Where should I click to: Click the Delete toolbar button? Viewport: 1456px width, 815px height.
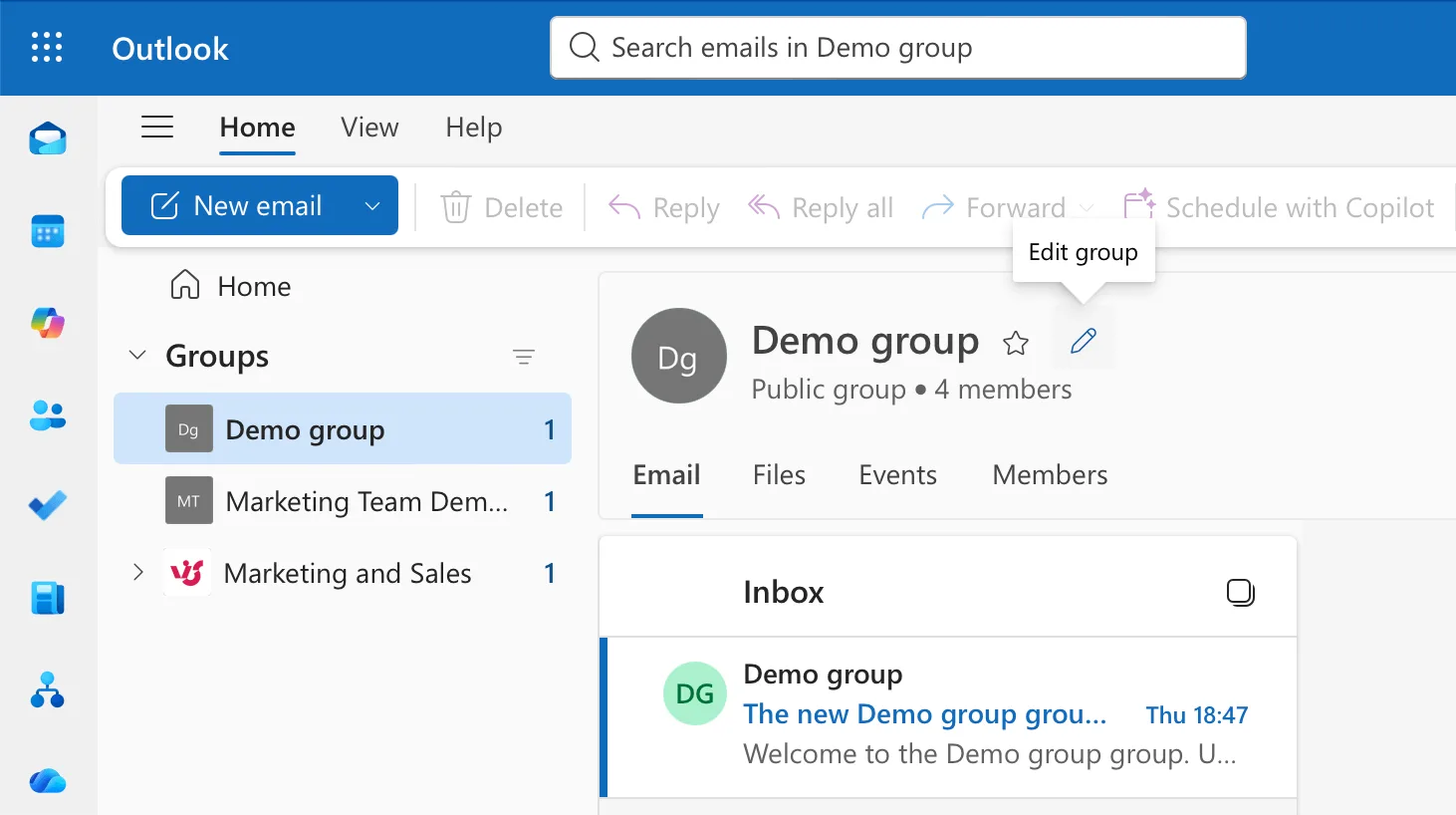click(x=501, y=207)
